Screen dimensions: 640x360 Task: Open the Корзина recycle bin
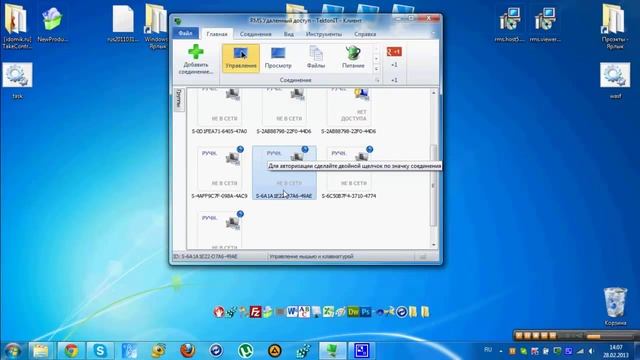point(615,307)
